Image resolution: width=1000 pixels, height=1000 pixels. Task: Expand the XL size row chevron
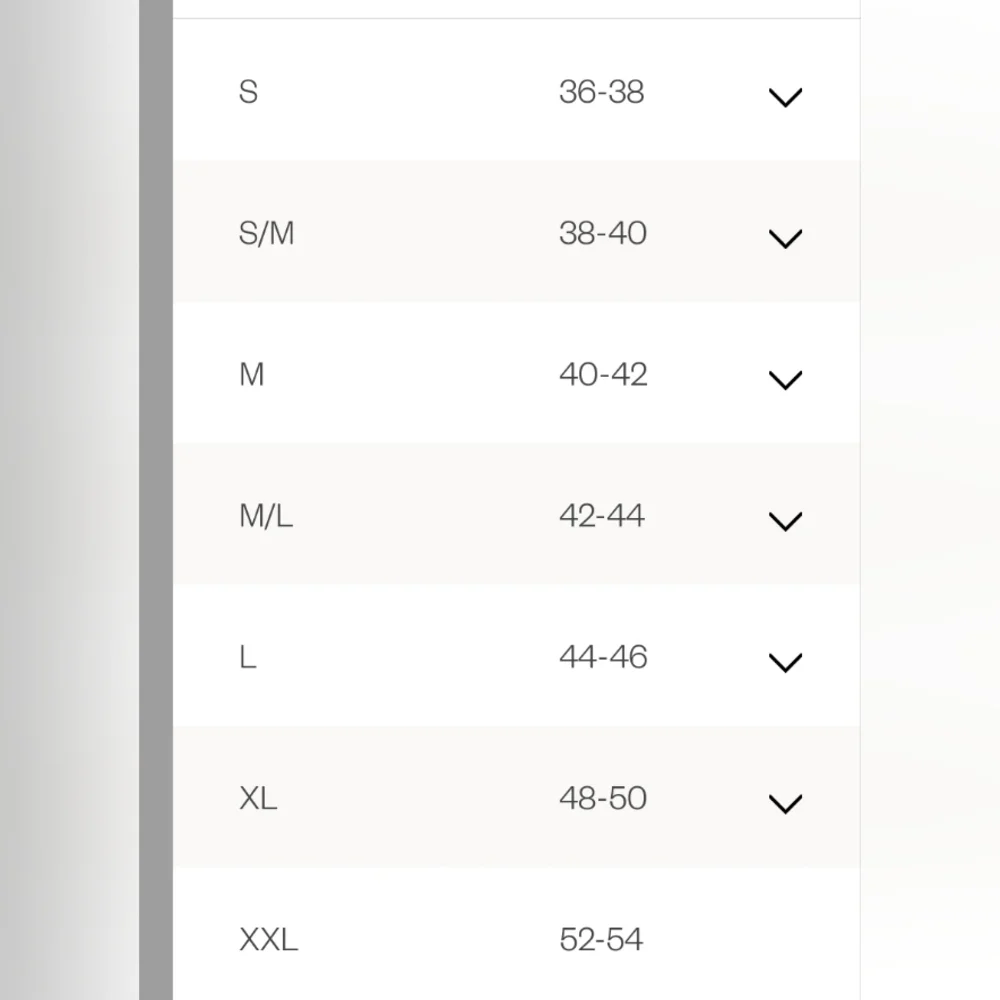(x=785, y=804)
